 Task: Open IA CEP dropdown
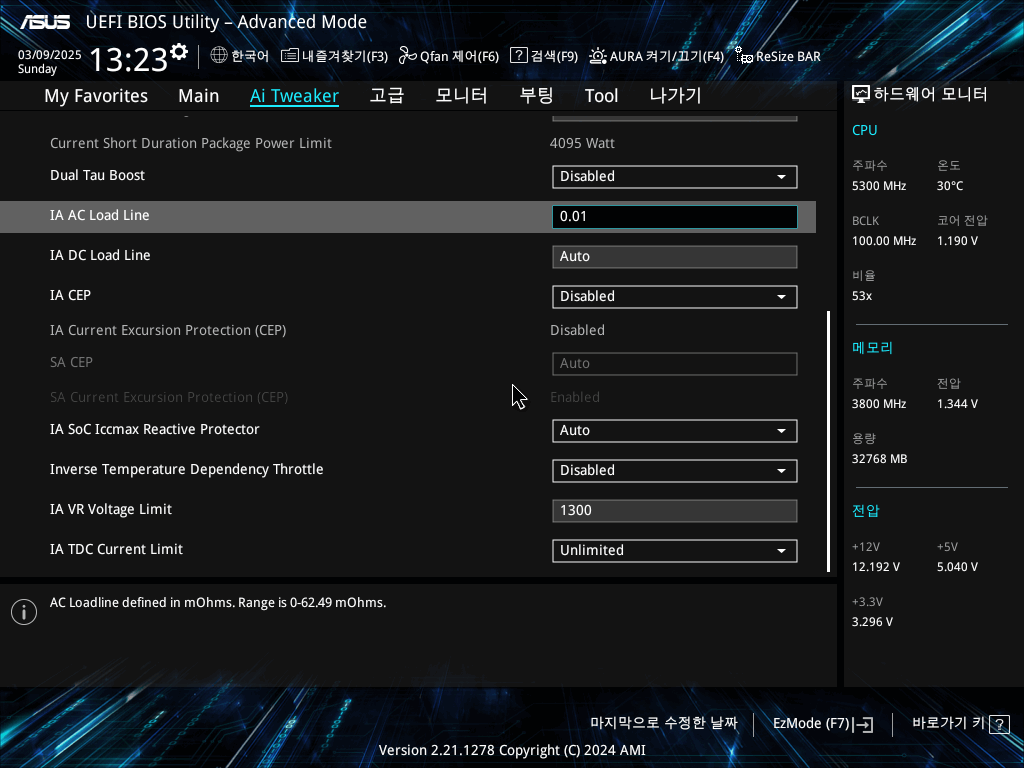tap(675, 296)
